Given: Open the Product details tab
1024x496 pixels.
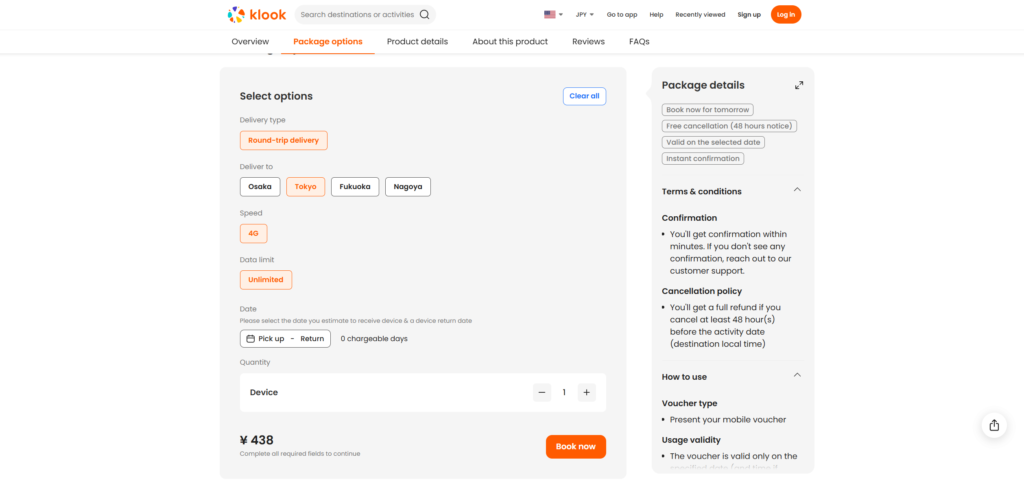Looking at the screenshot, I should (x=417, y=42).
